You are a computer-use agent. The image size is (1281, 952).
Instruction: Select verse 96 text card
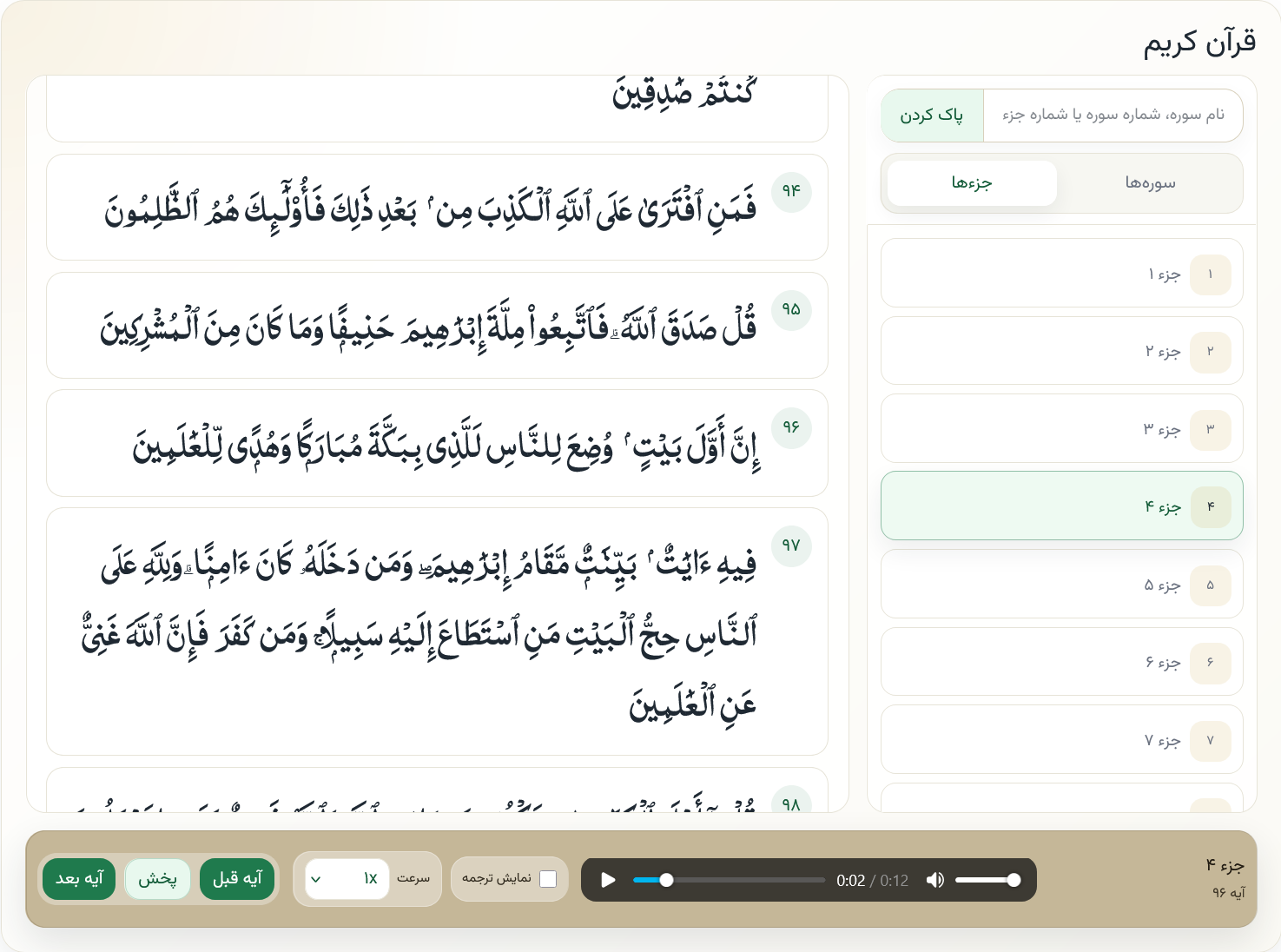click(437, 444)
